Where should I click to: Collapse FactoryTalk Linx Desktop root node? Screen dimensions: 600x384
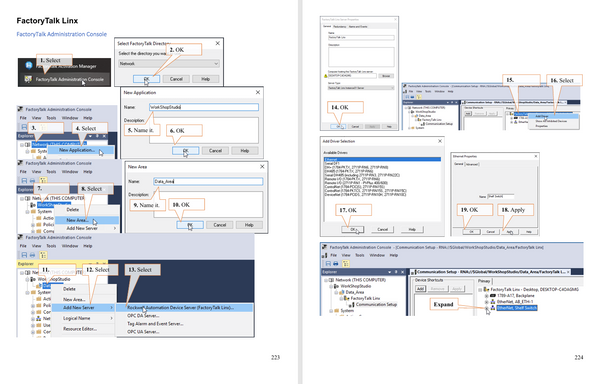[480, 290]
